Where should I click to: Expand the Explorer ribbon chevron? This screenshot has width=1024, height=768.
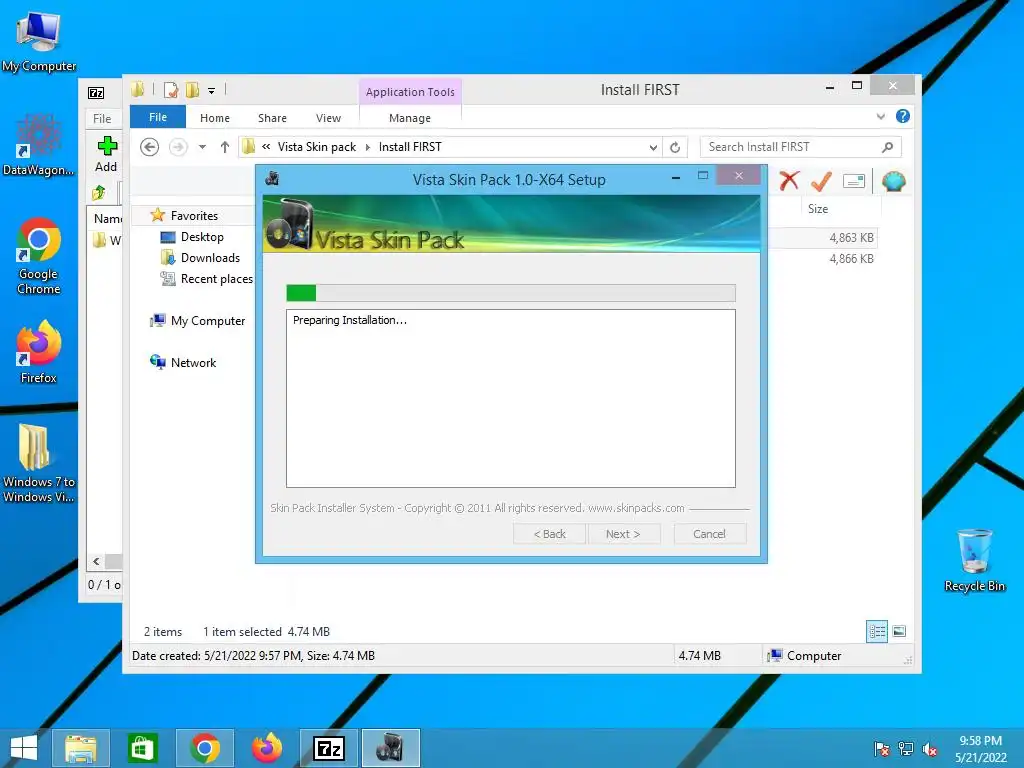(880, 116)
